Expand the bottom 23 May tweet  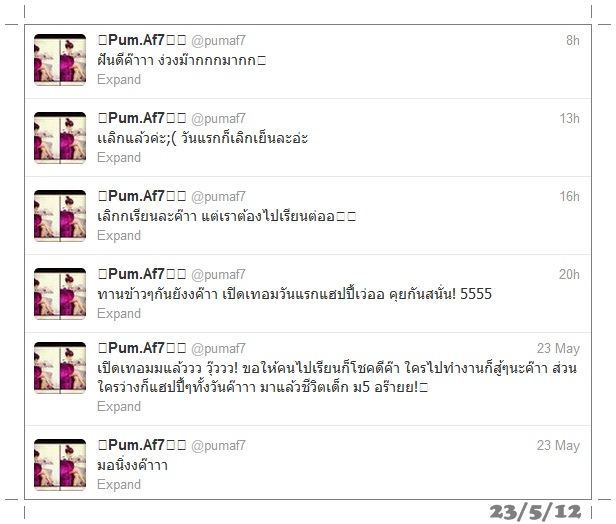119,484
